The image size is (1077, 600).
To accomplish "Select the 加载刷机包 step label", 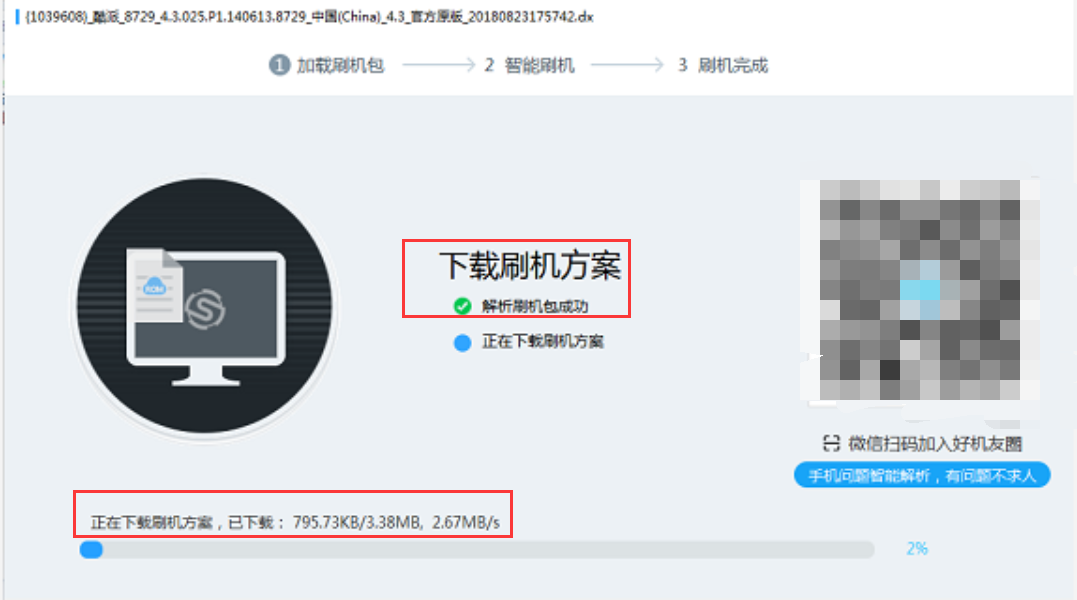I will 340,65.
